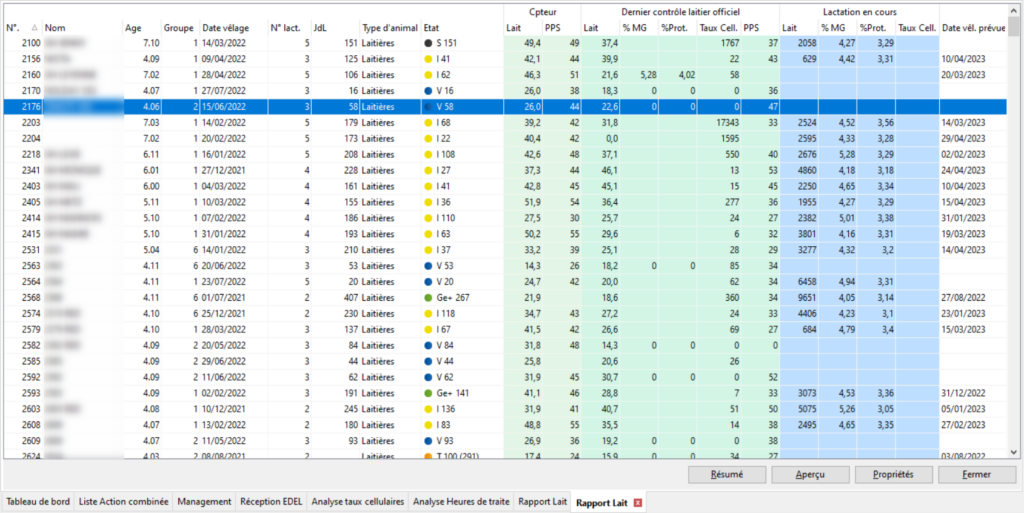Click the sort arrow in N° column header
The width and height of the screenshot is (1024, 513).
[x=36, y=28]
